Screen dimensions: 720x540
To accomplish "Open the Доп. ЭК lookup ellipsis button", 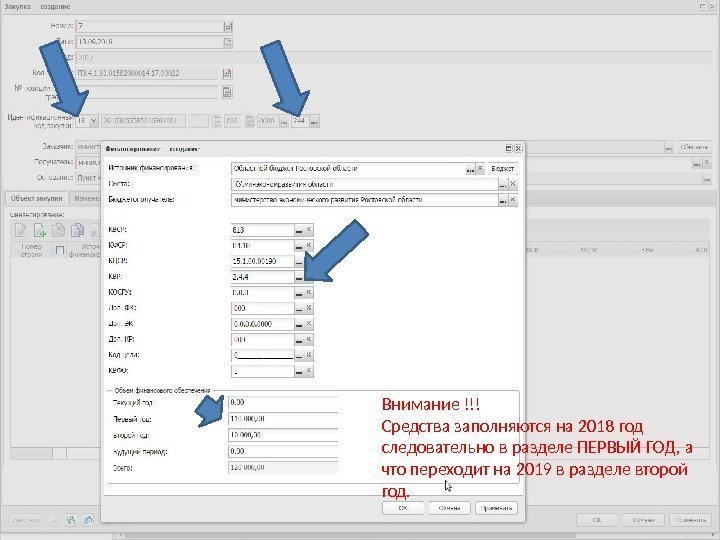I will (x=299, y=324).
